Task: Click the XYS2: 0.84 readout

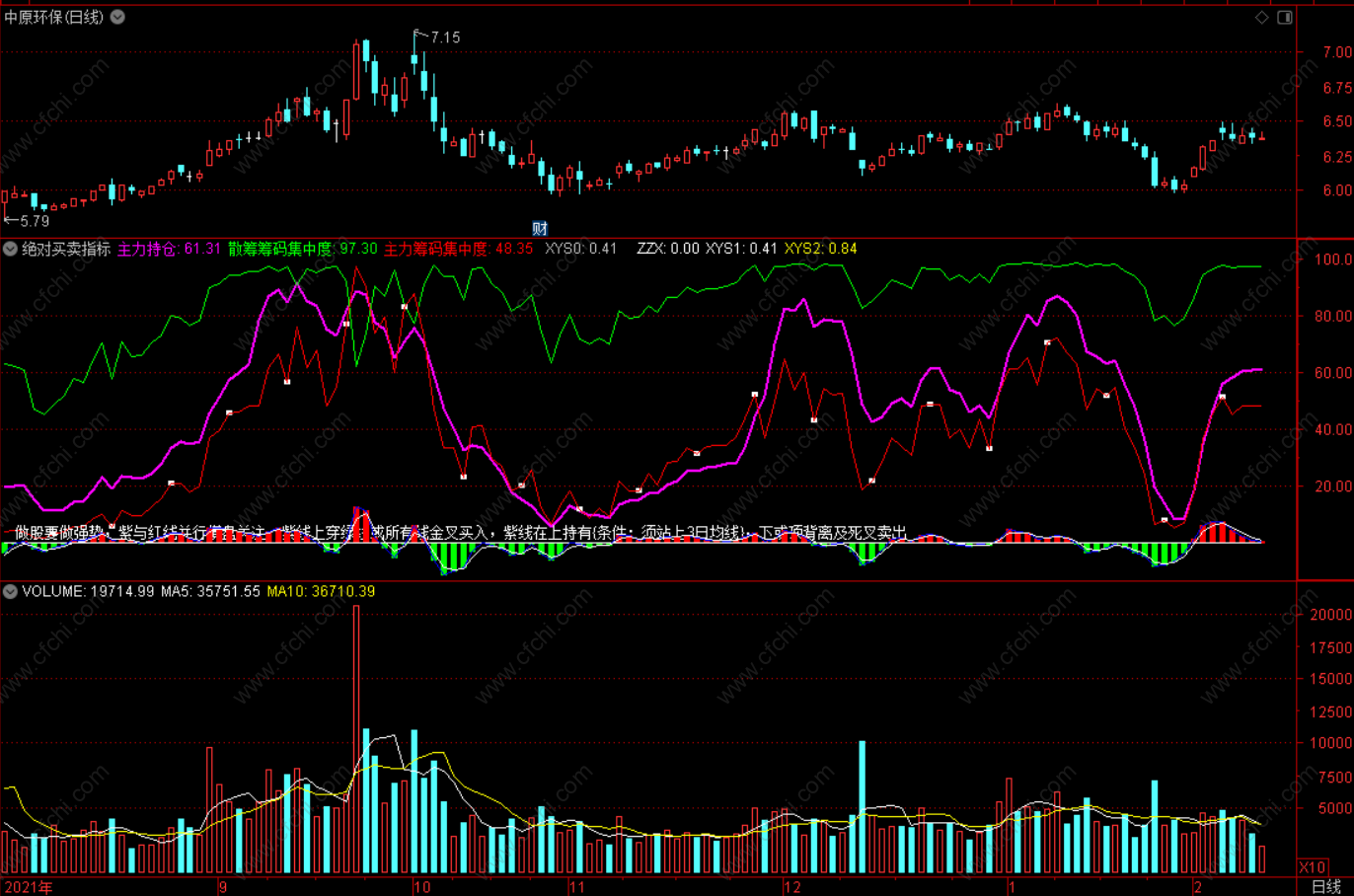Action: 820,249
